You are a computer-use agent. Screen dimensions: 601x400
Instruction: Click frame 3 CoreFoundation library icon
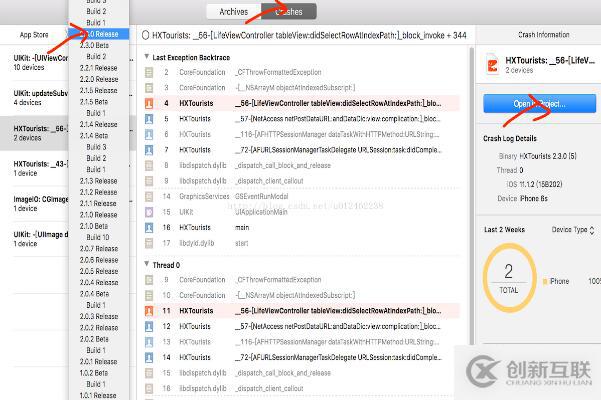click(x=149, y=88)
